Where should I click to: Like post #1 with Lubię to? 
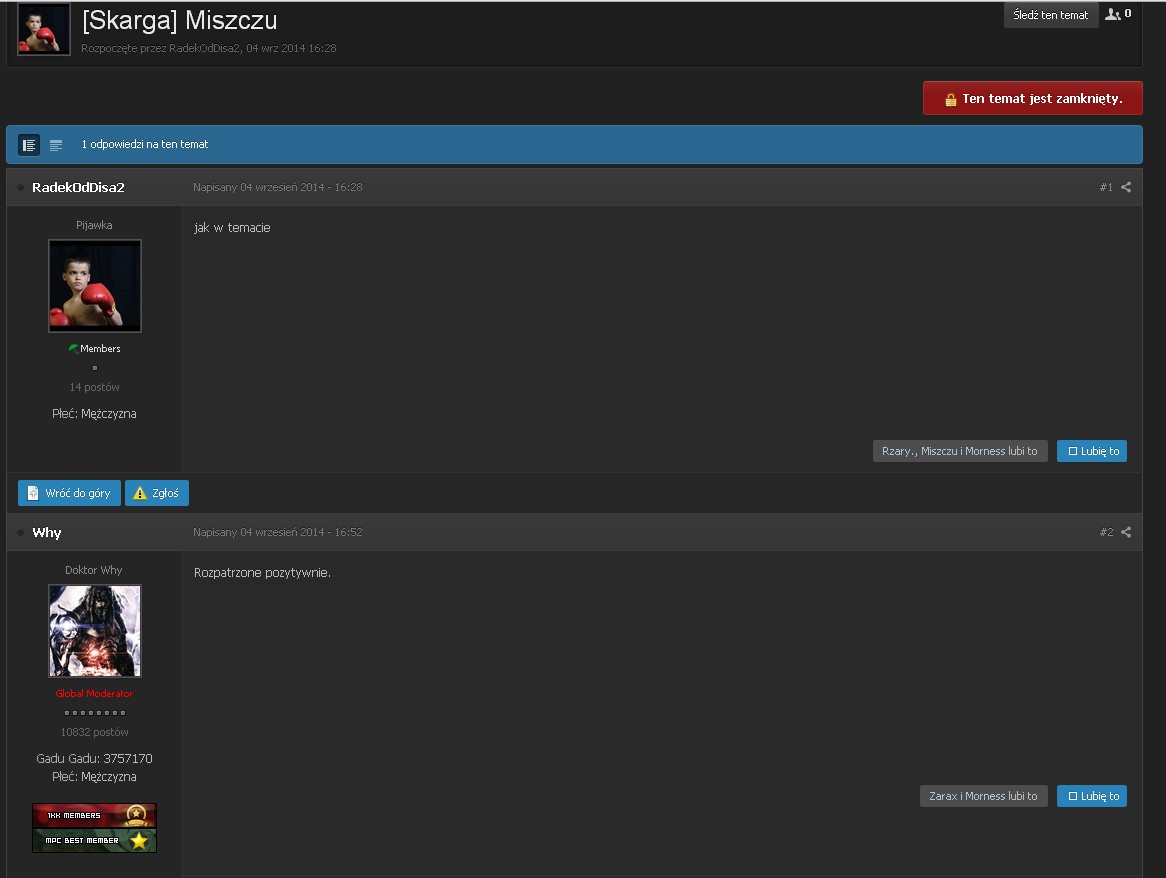1092,451
